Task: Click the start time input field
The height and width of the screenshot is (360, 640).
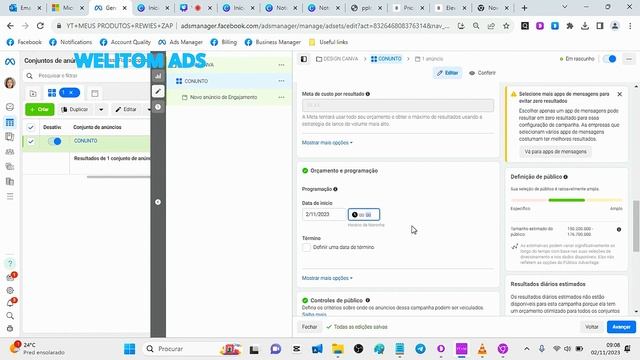Action: point(364,215)
